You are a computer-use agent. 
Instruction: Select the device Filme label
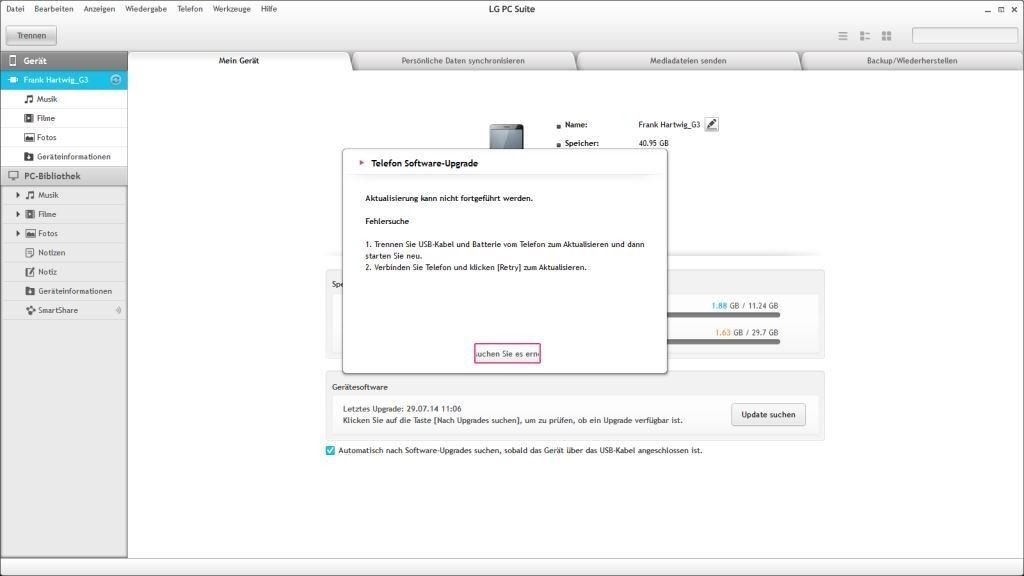[x=46, y=118]
